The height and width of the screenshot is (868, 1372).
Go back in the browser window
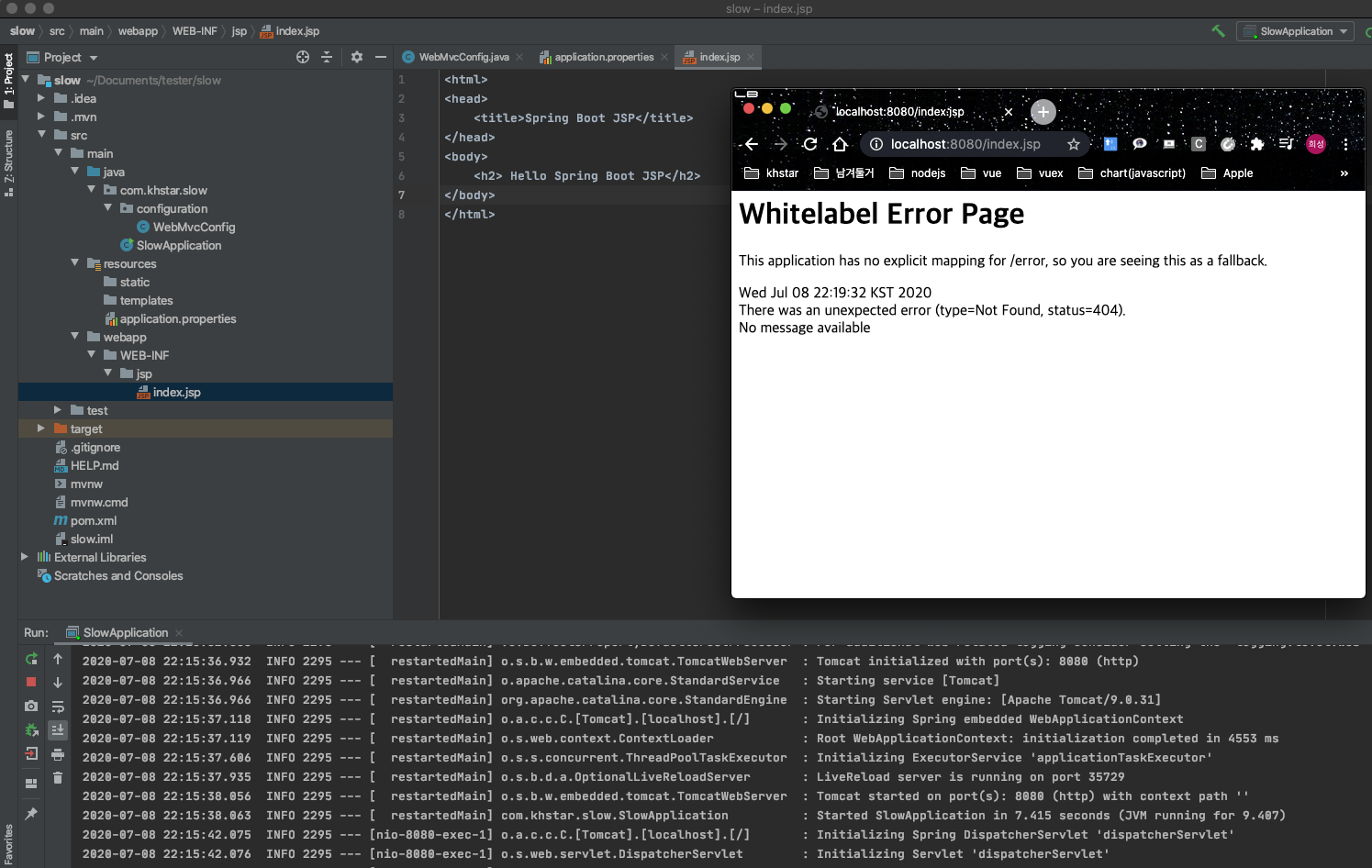click(752, 144)
